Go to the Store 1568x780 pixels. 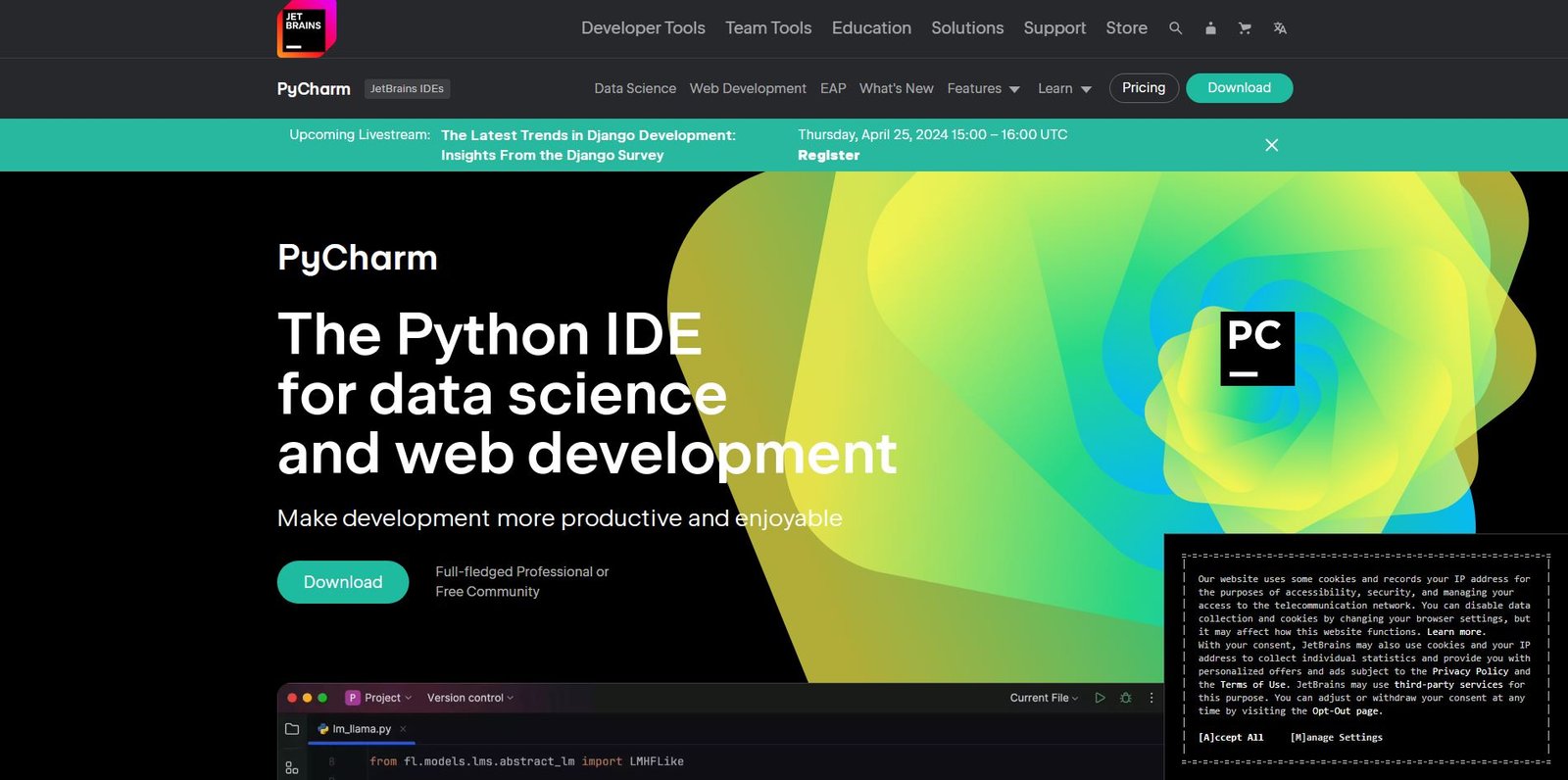point(1126,28)
